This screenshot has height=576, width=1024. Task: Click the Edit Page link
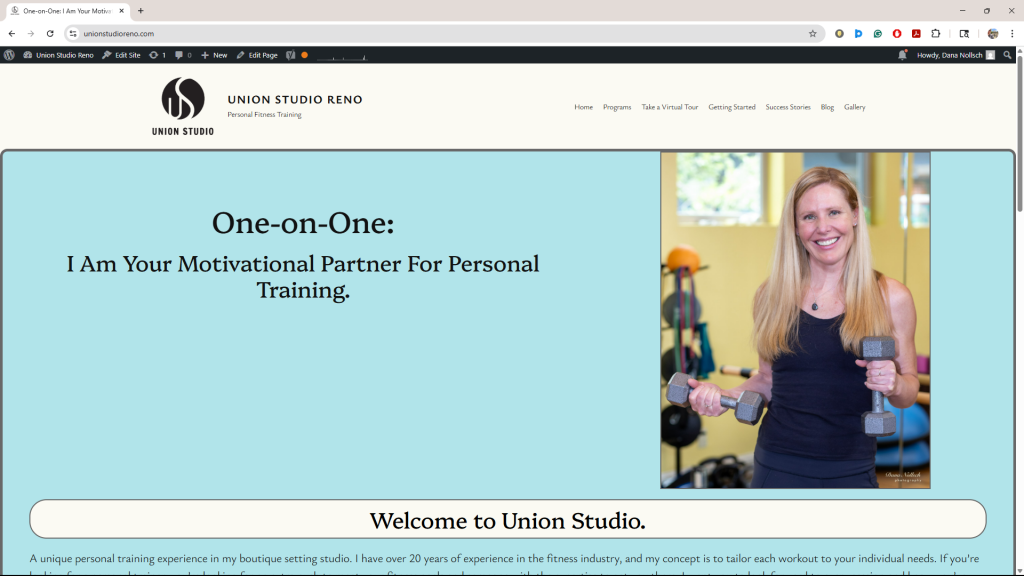[257, 55]
